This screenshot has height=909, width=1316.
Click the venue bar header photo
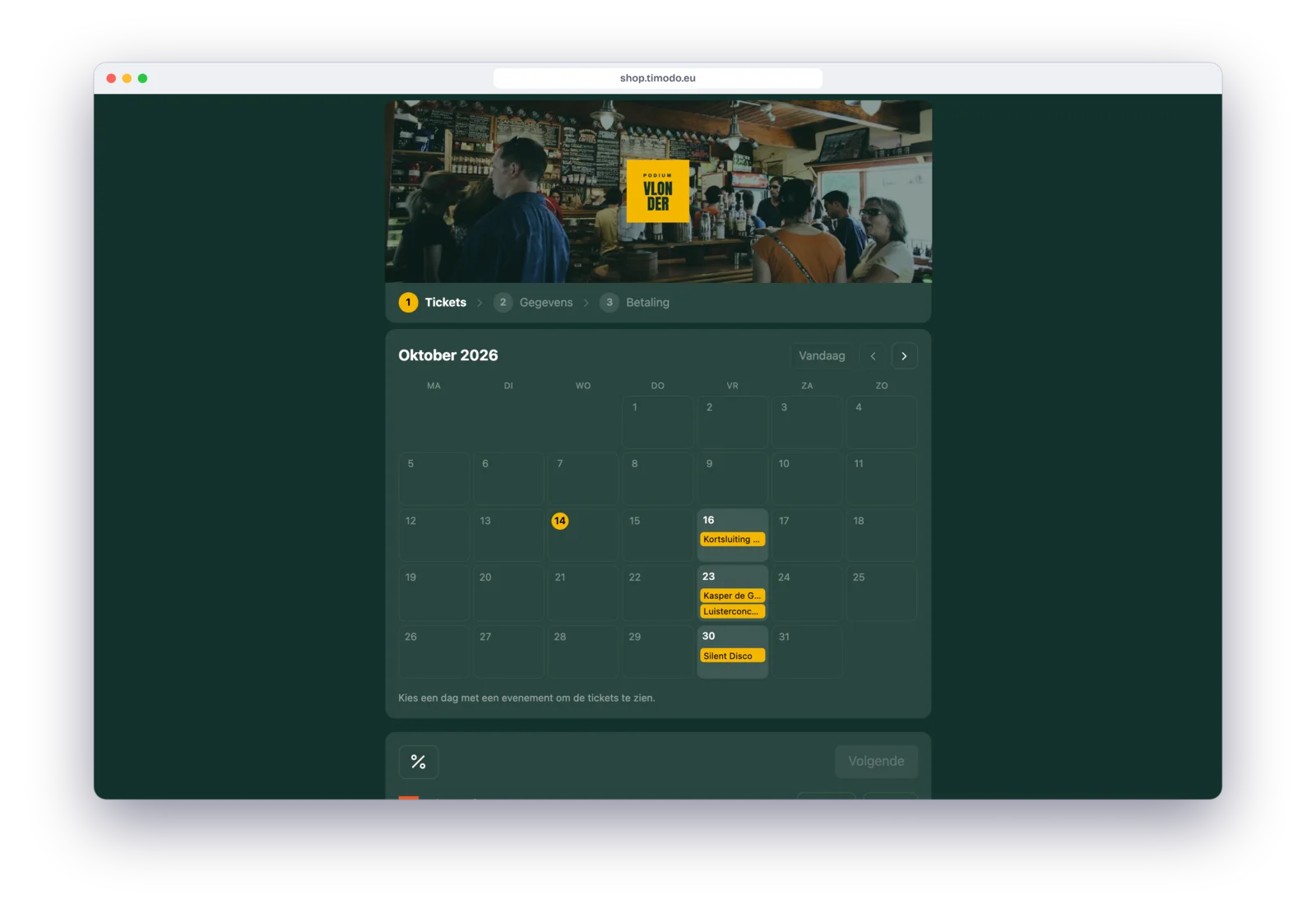658,192
